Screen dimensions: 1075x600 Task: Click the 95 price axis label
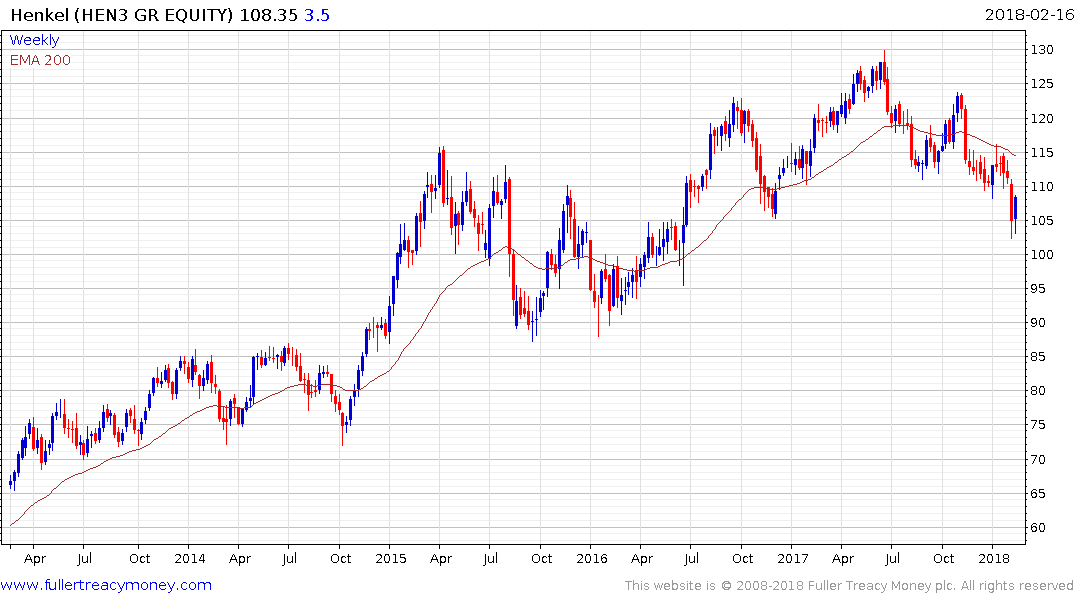(1038, 289)
